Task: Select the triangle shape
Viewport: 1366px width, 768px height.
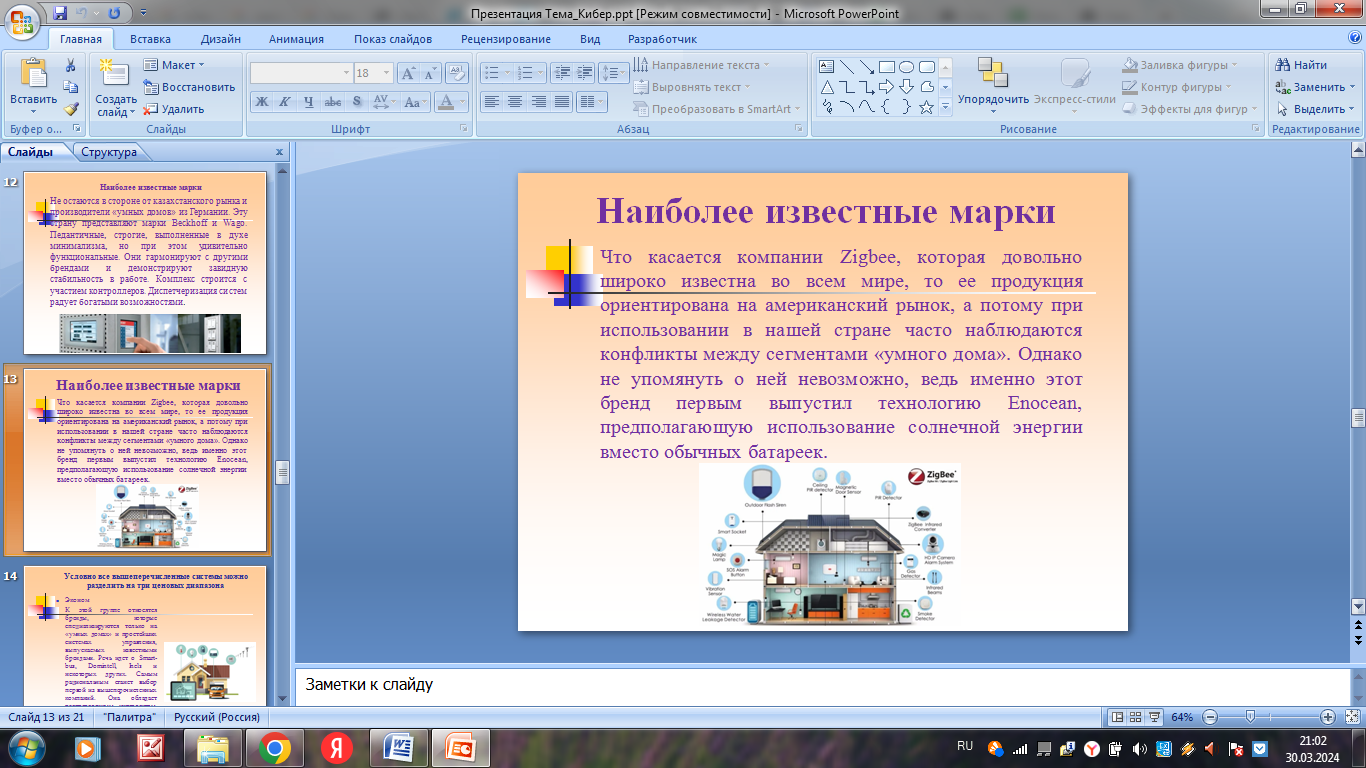Action: 827,87
